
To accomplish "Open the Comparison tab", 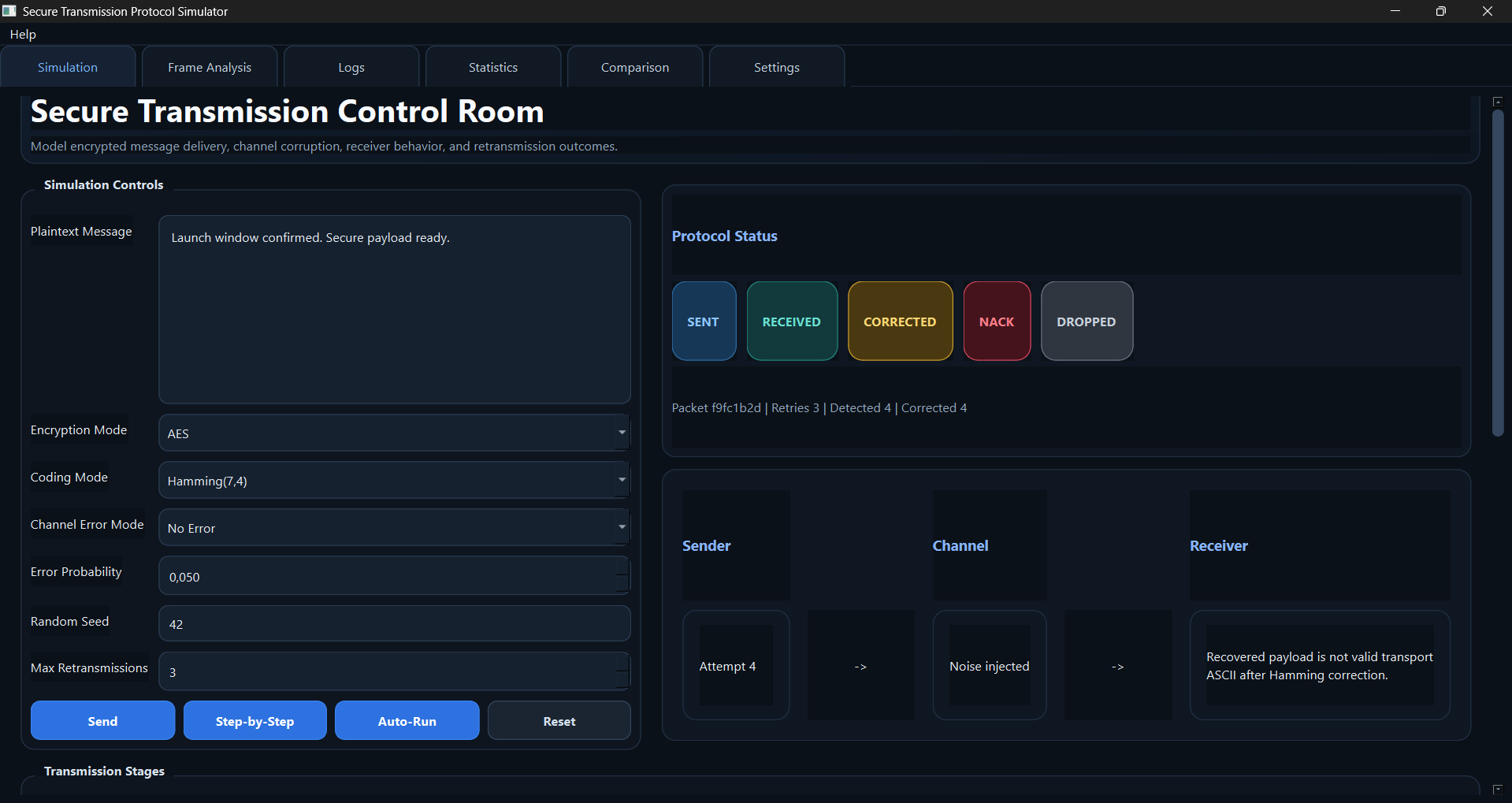I will [635, 67].
